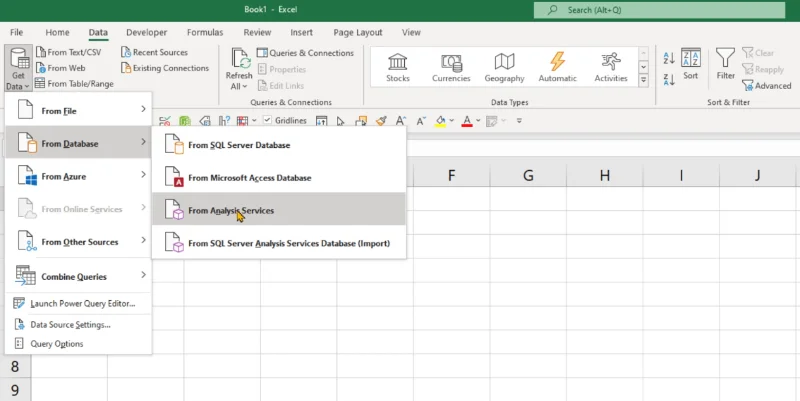Expand the Combine Queries submenu
Image resolution: width=800 pixels, height=401 pixels.
click(78, 275)
